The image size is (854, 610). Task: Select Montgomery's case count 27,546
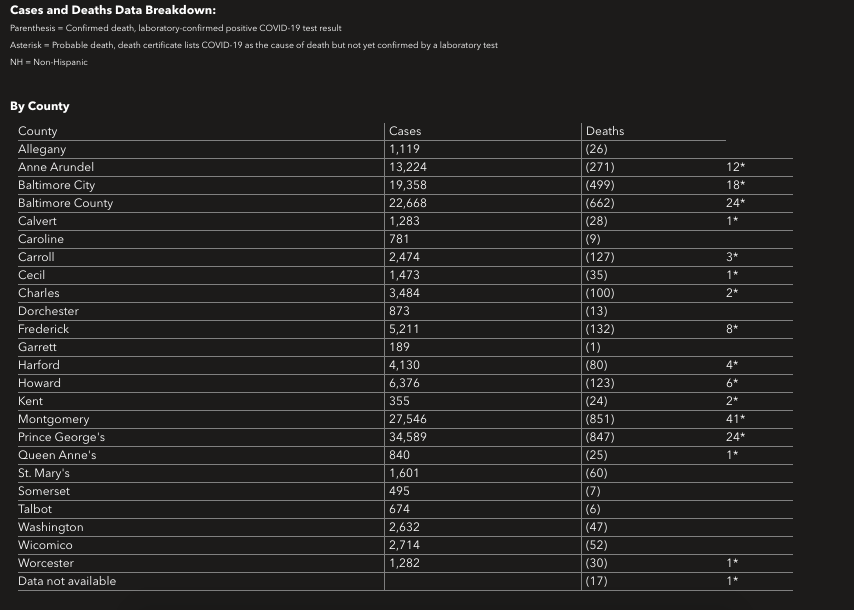408,419
